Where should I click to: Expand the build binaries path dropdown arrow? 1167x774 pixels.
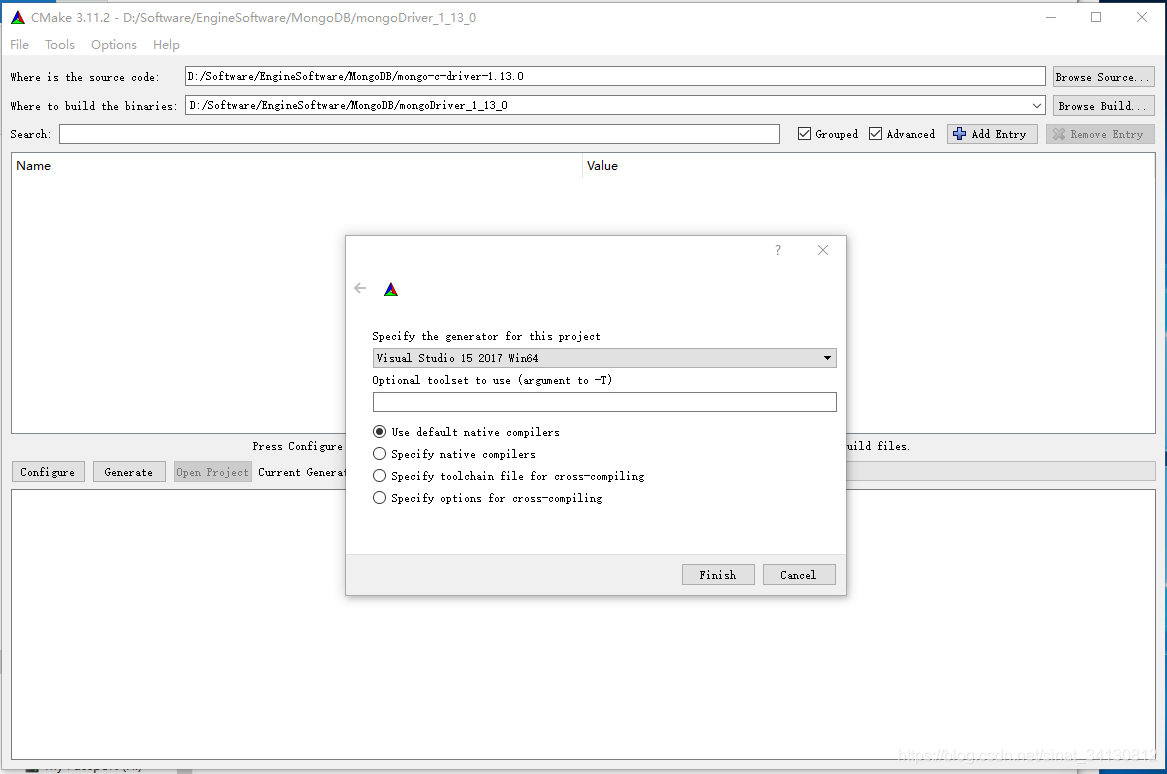click(x=1036, y=106)
